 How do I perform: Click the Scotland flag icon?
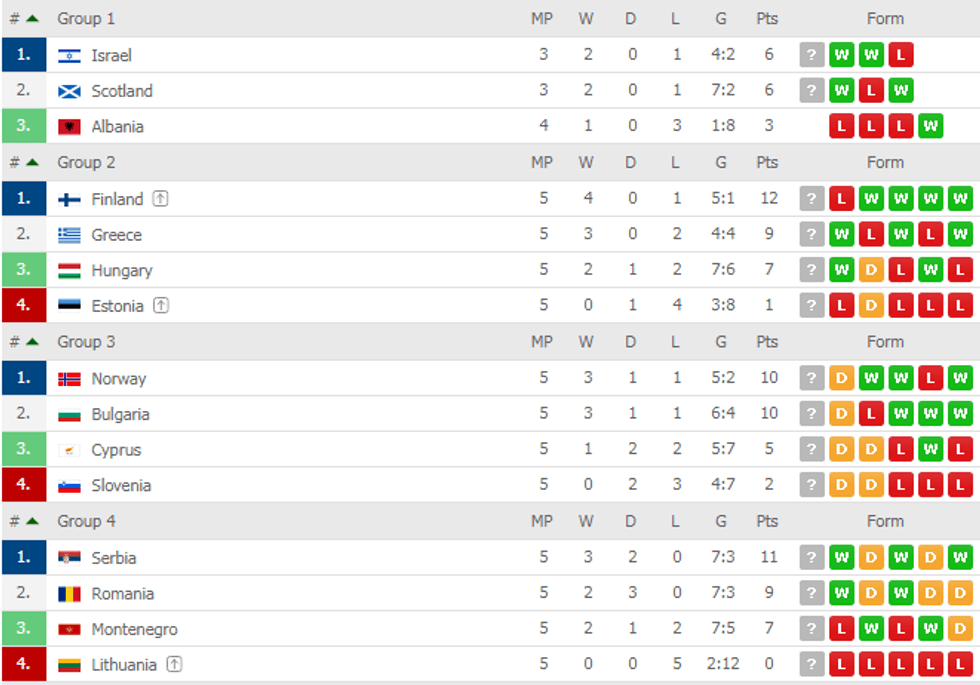coord(69,92)
